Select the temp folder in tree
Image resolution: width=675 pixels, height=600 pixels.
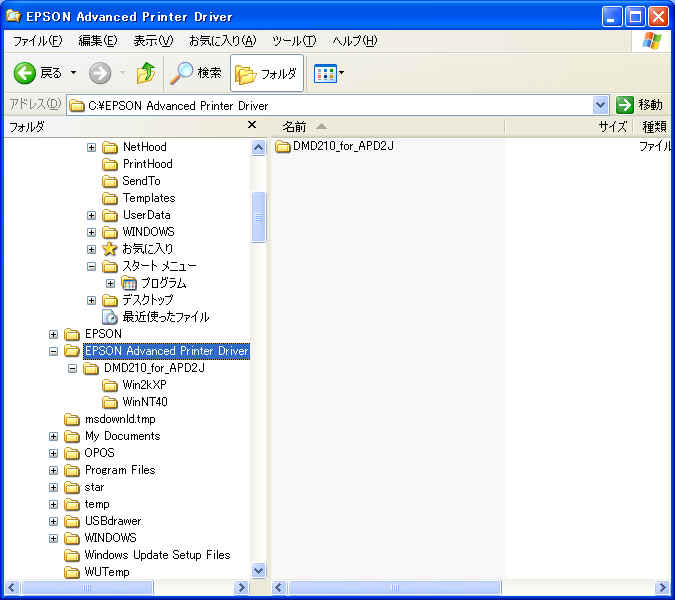click(87, 504)
